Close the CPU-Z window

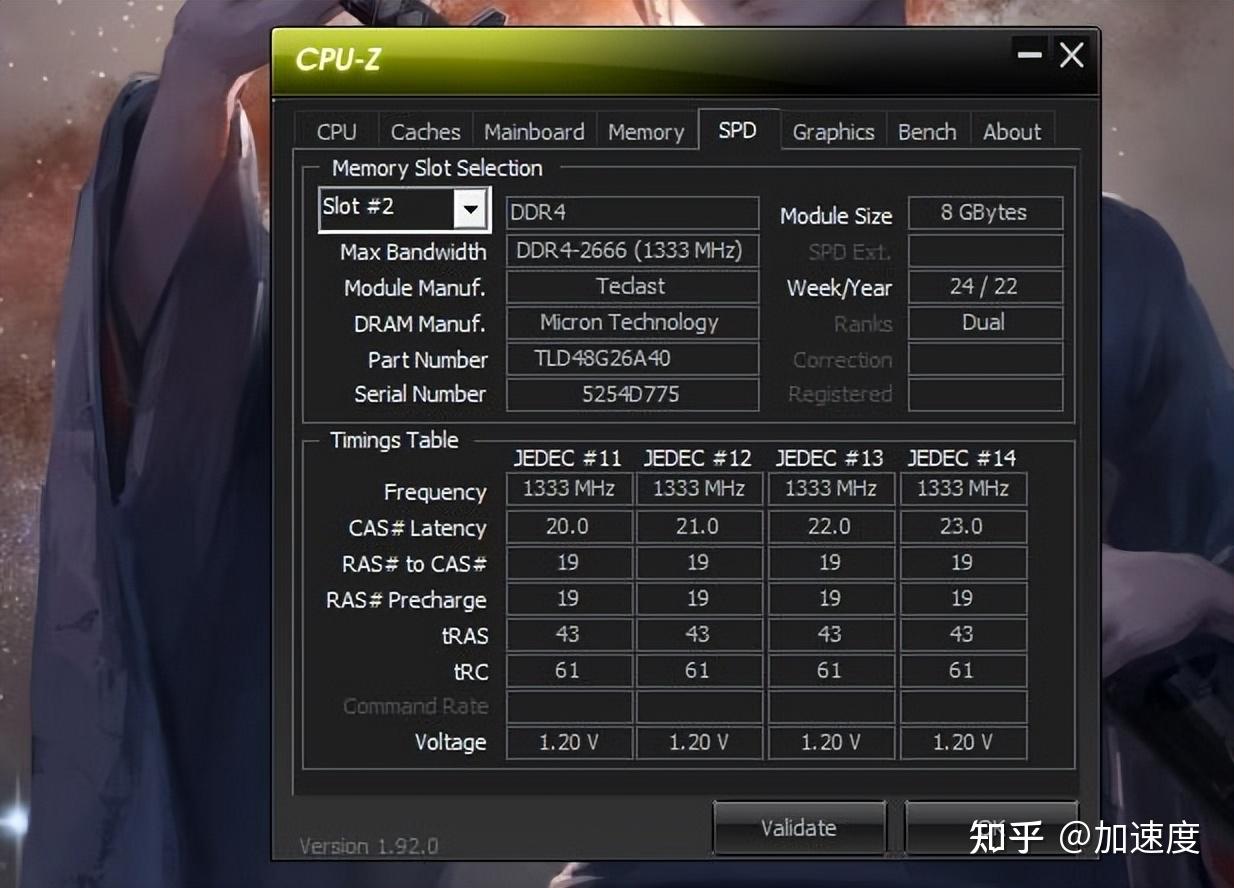[x=1072, y=55]
